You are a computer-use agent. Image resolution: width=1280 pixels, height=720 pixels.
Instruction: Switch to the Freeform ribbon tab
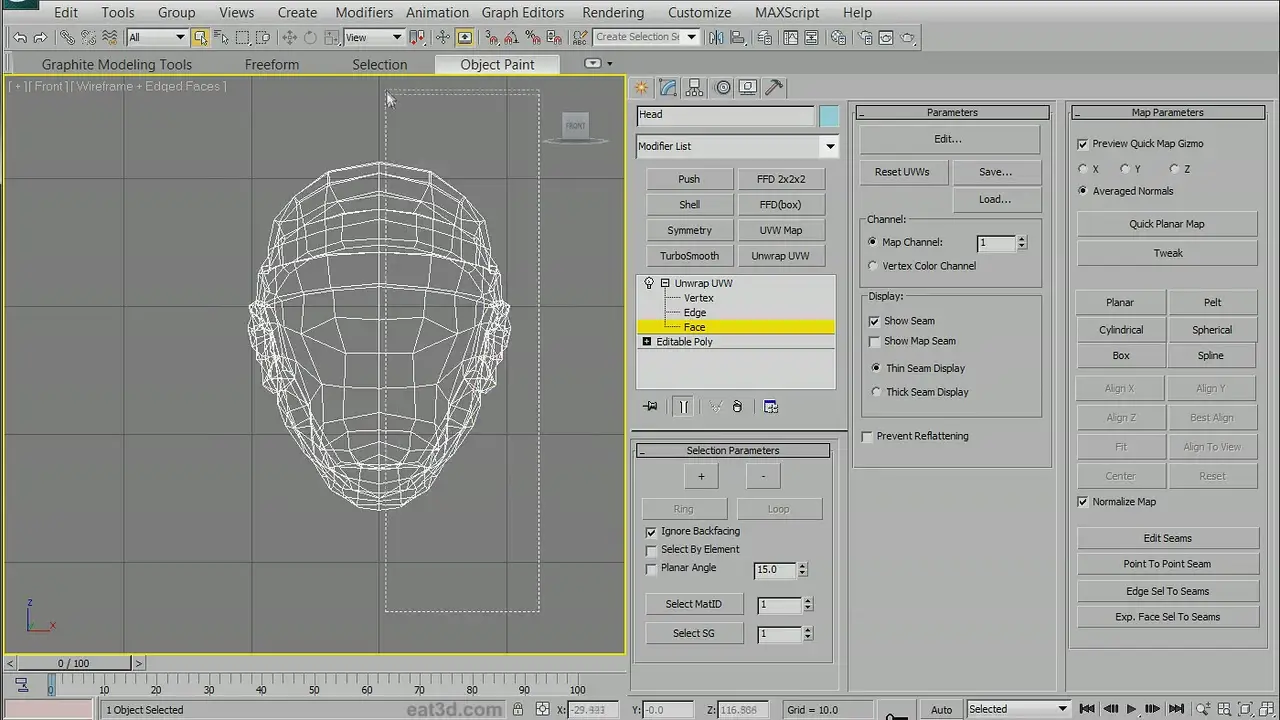[272, 64]
